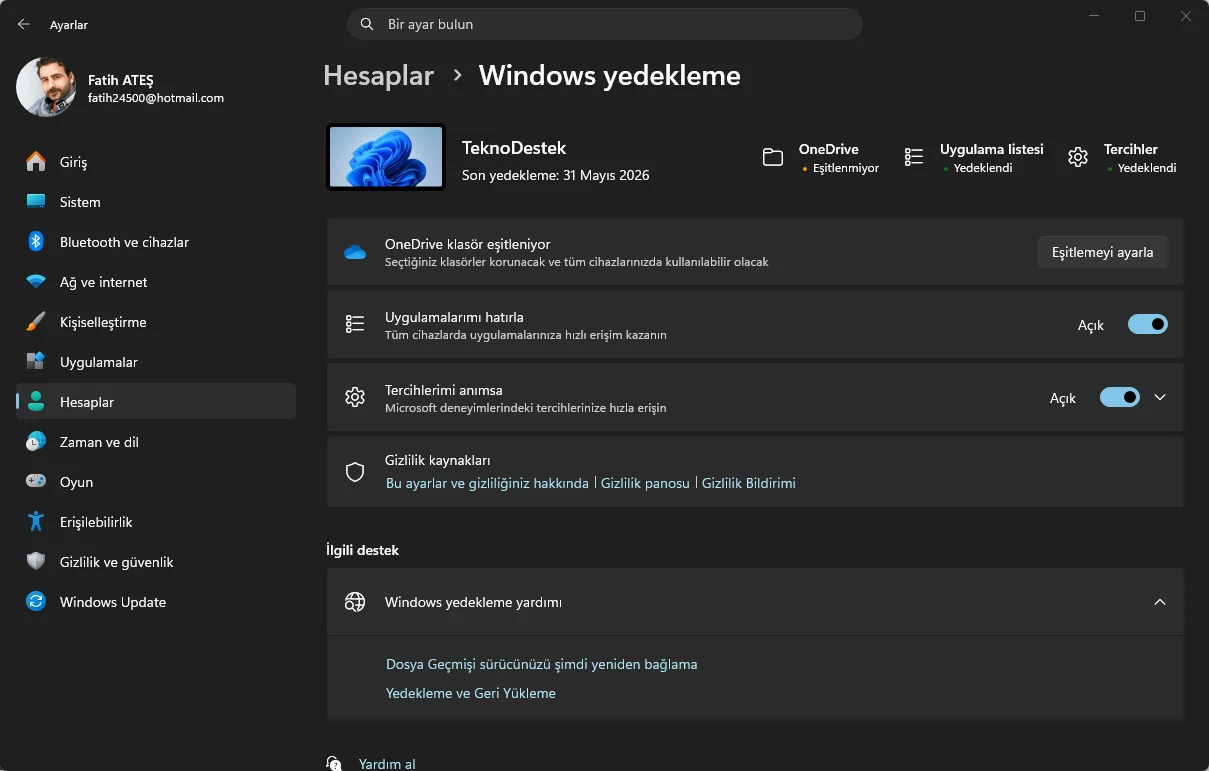Image resolution: width=1209 pixels, height=771 pixels.
Task: Click the Giriş home icon
Action: point(36,162)
